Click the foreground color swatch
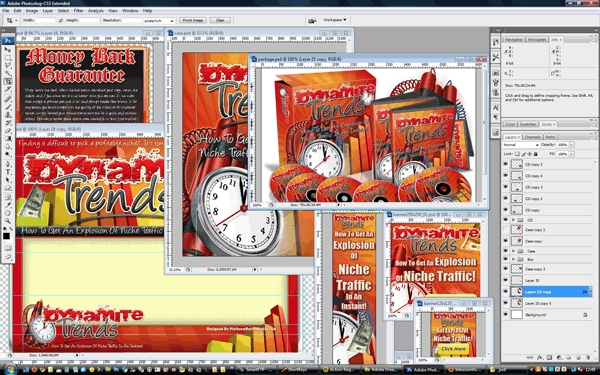This screenshot has width=600, height=375. [x=7, y=236]
